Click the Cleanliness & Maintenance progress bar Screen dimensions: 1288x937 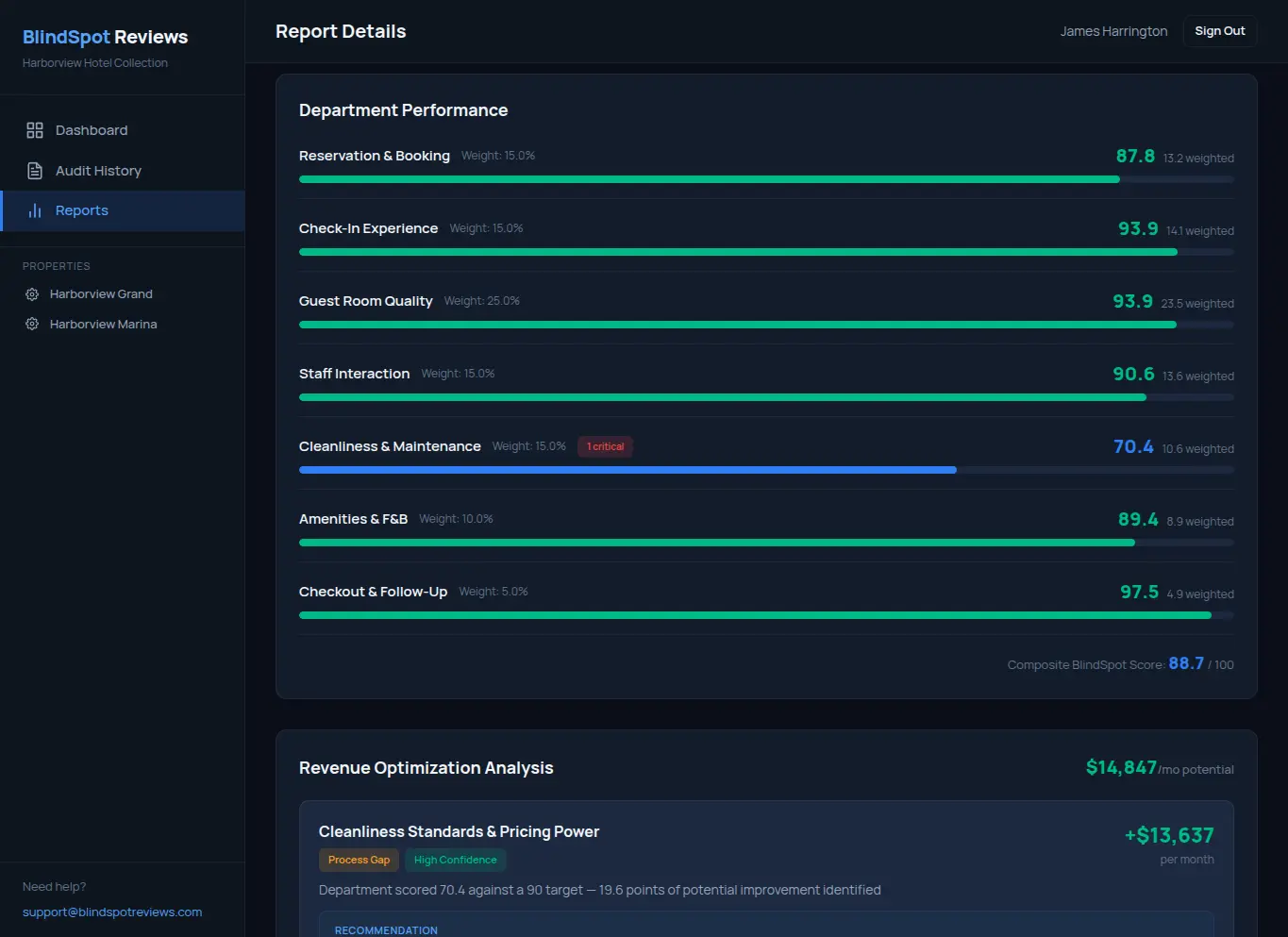766,469
